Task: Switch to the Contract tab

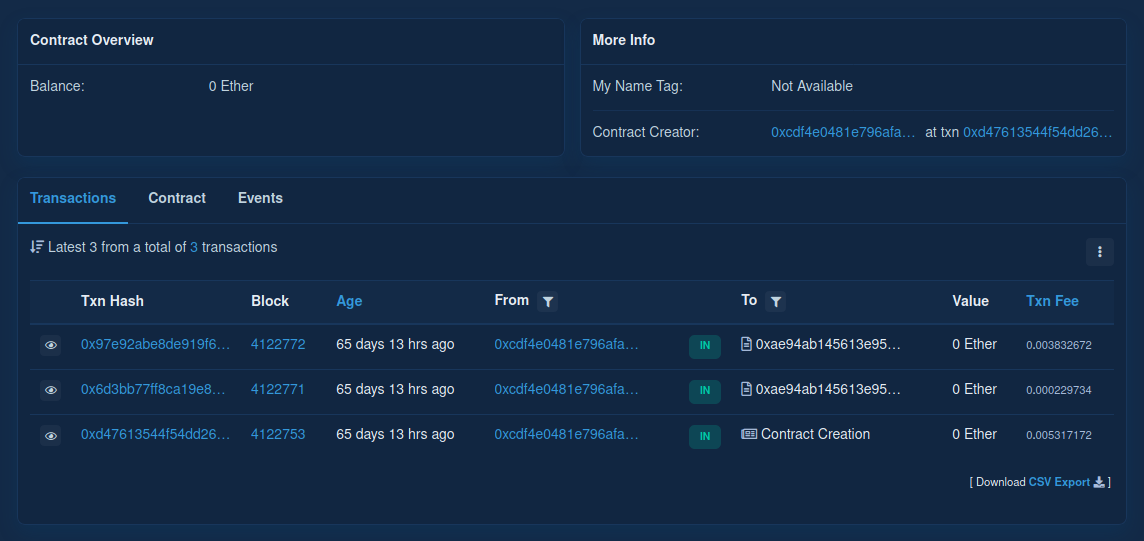Action: tap(177, 198)
